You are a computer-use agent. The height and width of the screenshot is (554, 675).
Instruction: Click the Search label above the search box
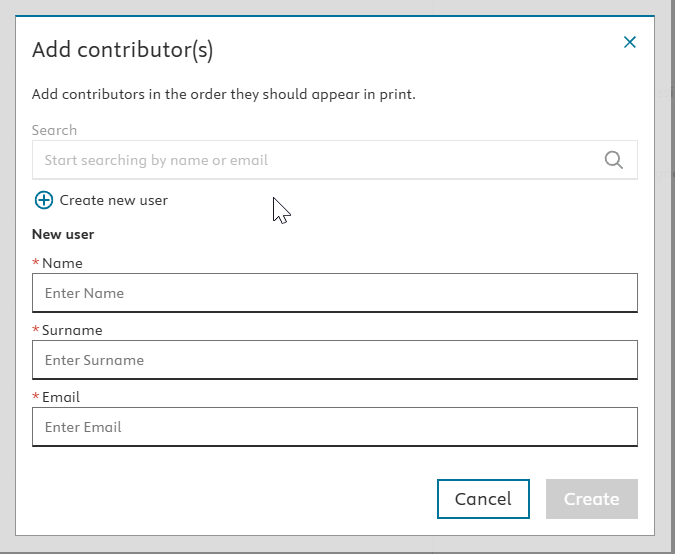point(54,130)
